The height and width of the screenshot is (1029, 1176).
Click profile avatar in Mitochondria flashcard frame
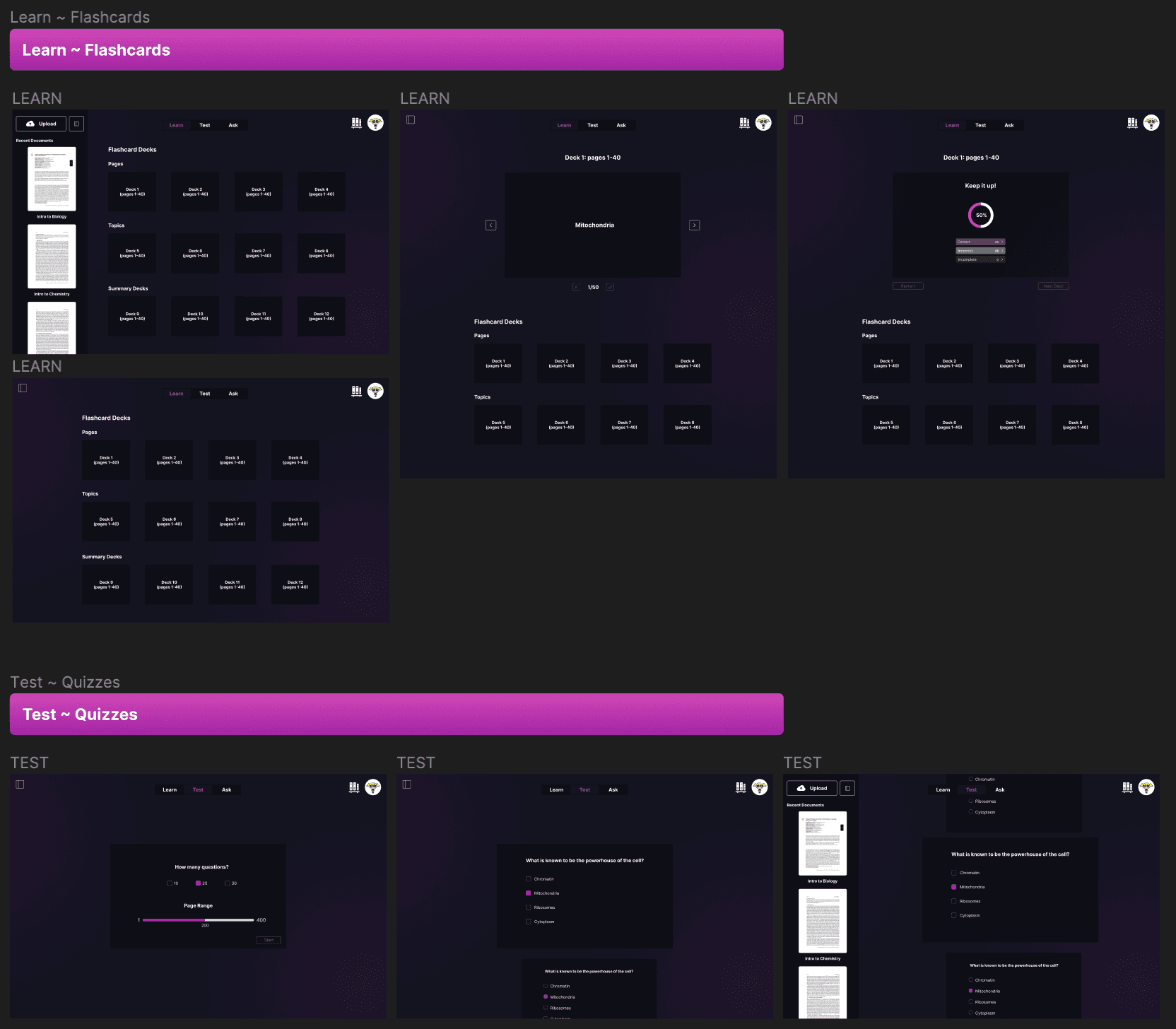pyautogui.click(x=763, y=123)
